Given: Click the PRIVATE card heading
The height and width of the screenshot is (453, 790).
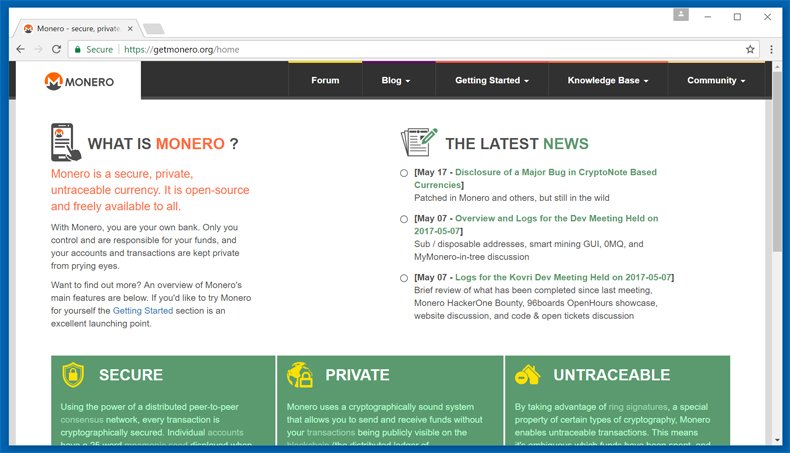Looking at the screenshot, I should (357, 375).
